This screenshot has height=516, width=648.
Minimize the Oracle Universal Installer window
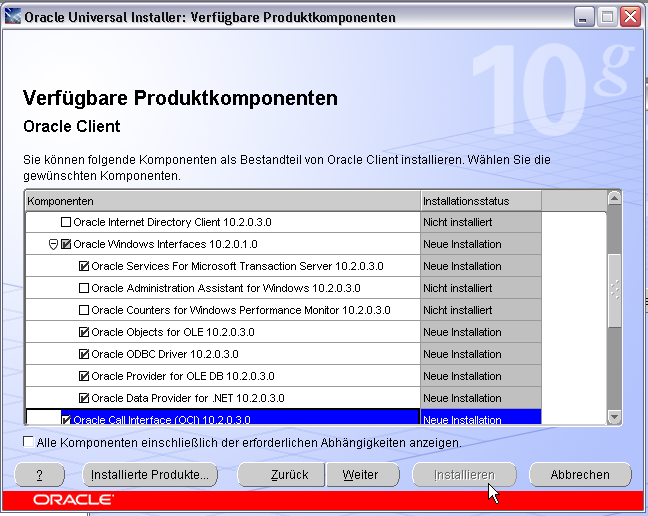pos(584,17)
